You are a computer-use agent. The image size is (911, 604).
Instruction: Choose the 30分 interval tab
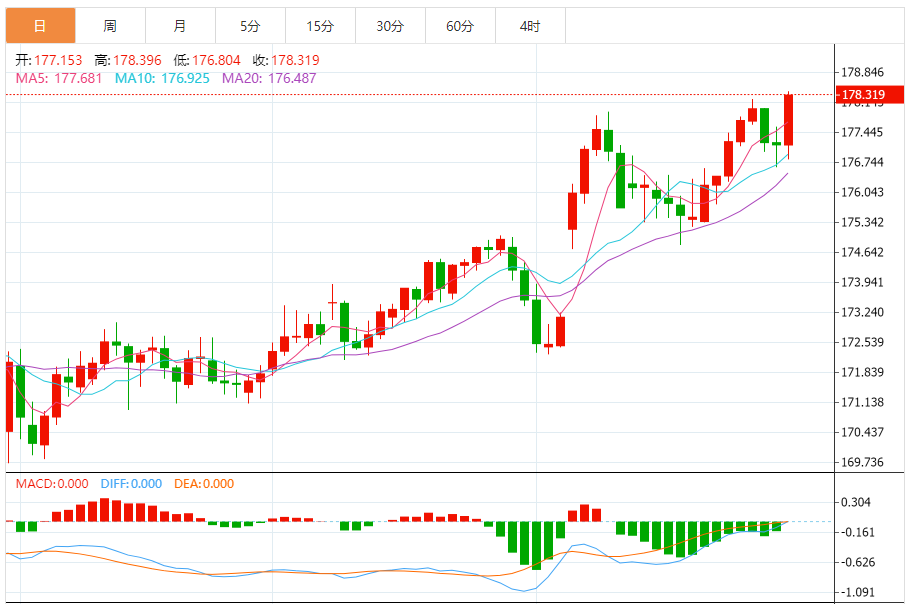click(x=390, y=26)
